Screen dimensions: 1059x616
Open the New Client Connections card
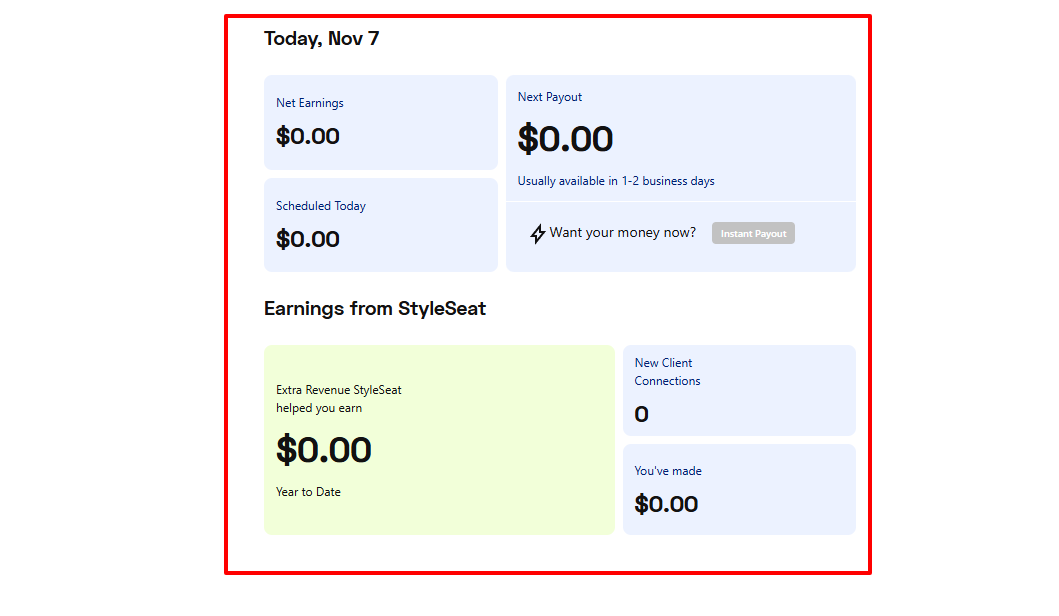point(739,390)
